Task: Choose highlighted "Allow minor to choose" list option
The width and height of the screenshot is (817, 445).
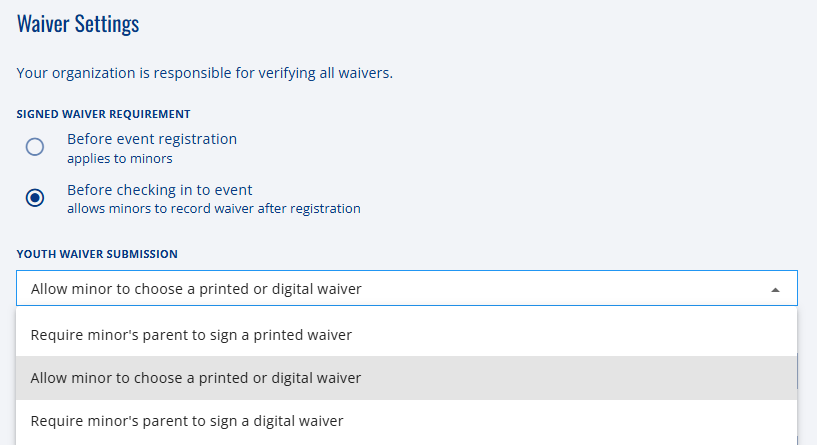Action: point(406,378)
